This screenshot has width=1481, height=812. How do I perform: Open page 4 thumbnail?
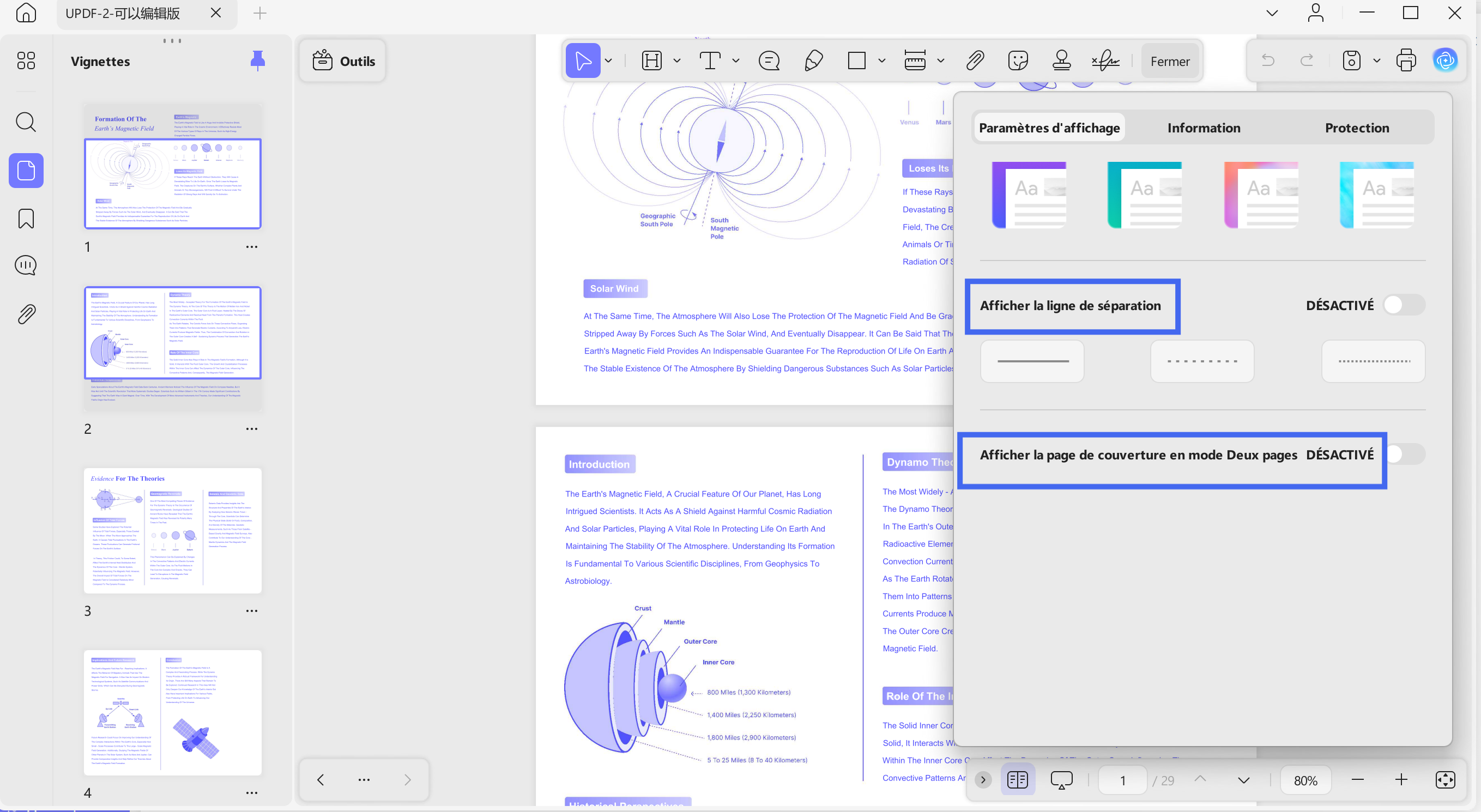tap(172, 713)
